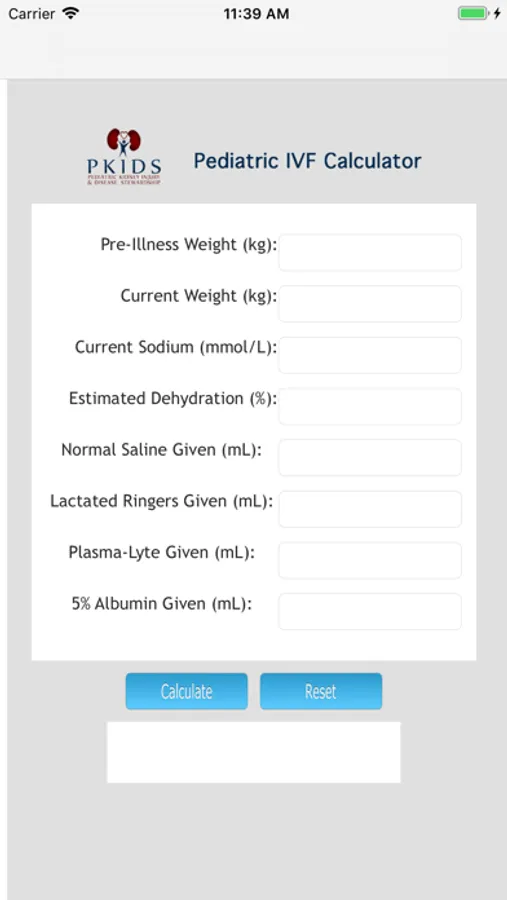Click the Plasma-Lyte Given input box
Image resolution: width=507 pixels, height=900 pixels.
click(370, 560)
